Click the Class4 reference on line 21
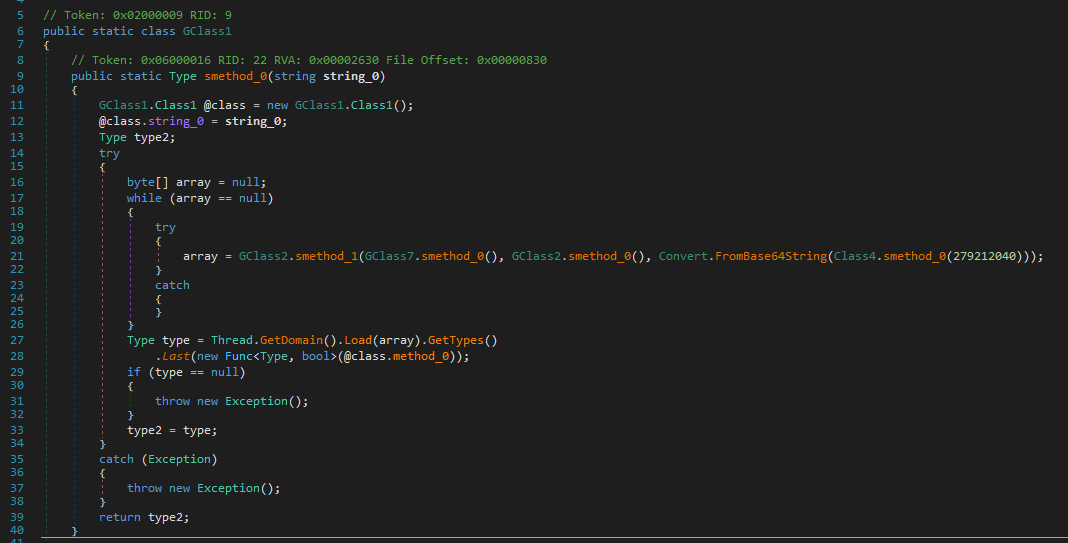 [x=855, y=256]
